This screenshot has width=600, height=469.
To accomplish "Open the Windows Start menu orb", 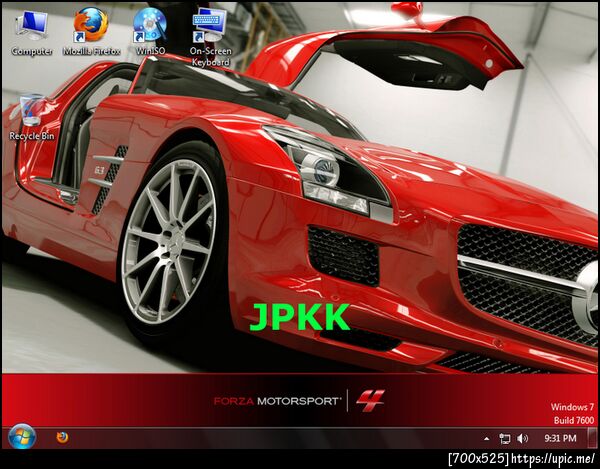I will coord(22,436).
